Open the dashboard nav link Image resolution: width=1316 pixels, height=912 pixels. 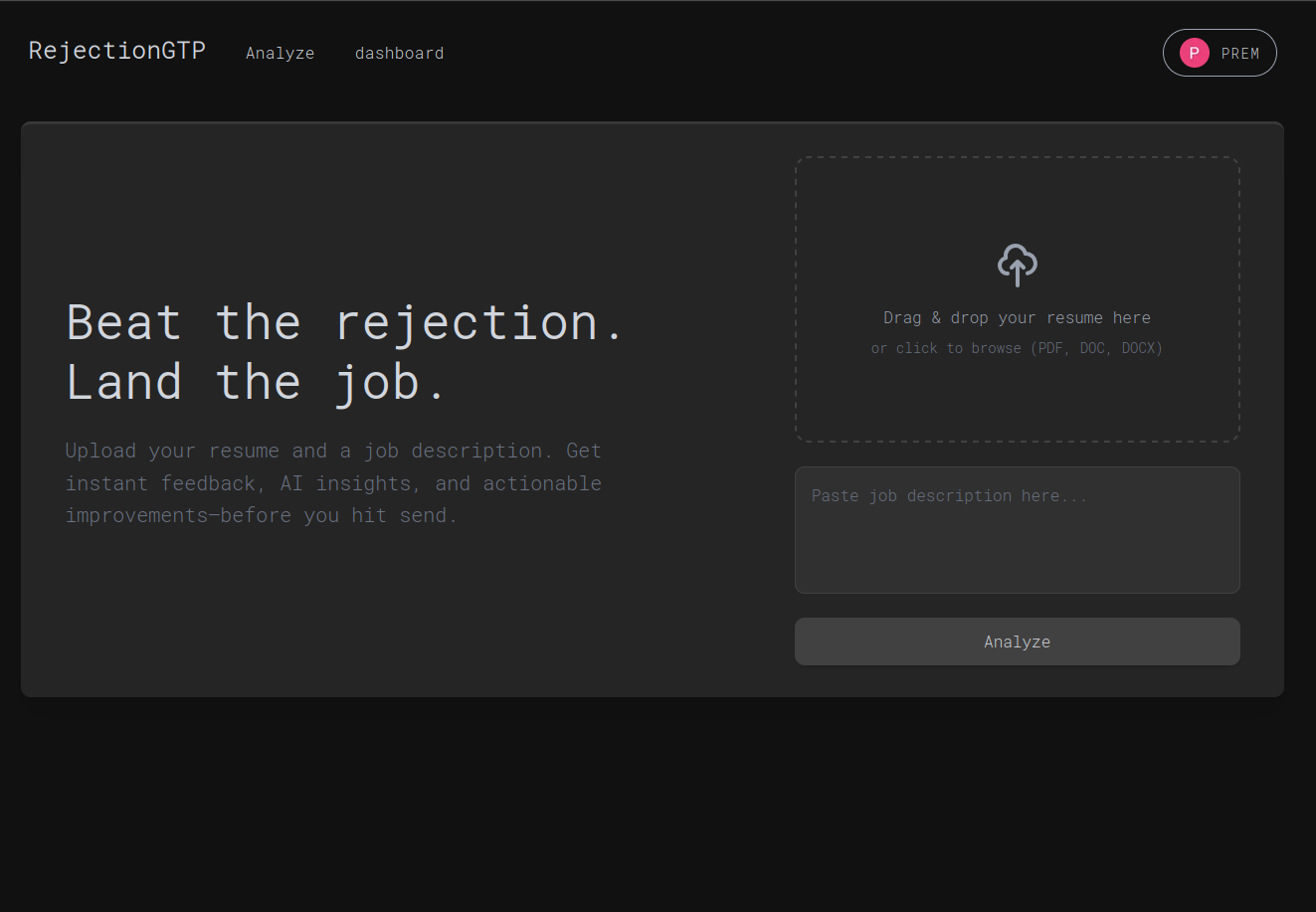pos(400,54)
